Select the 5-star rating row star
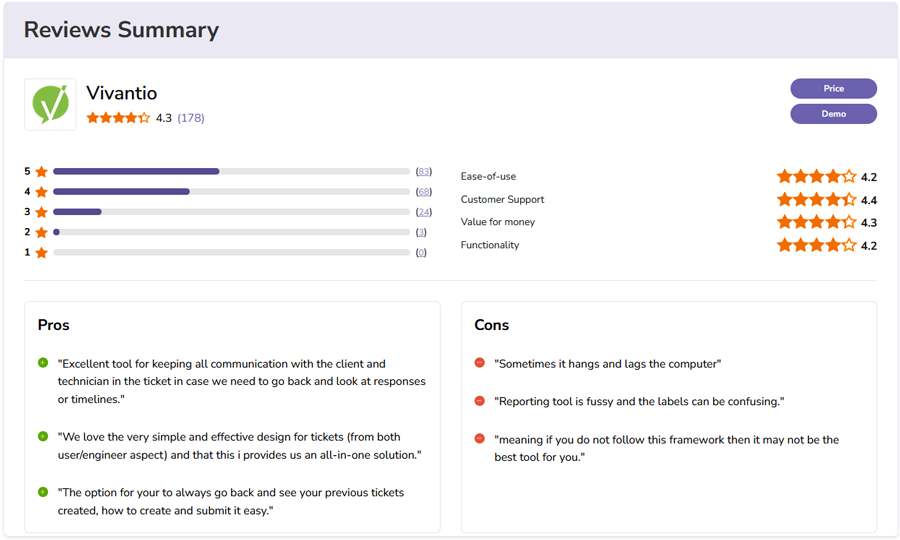Viewport: 900px width, 540px height. 41,172
